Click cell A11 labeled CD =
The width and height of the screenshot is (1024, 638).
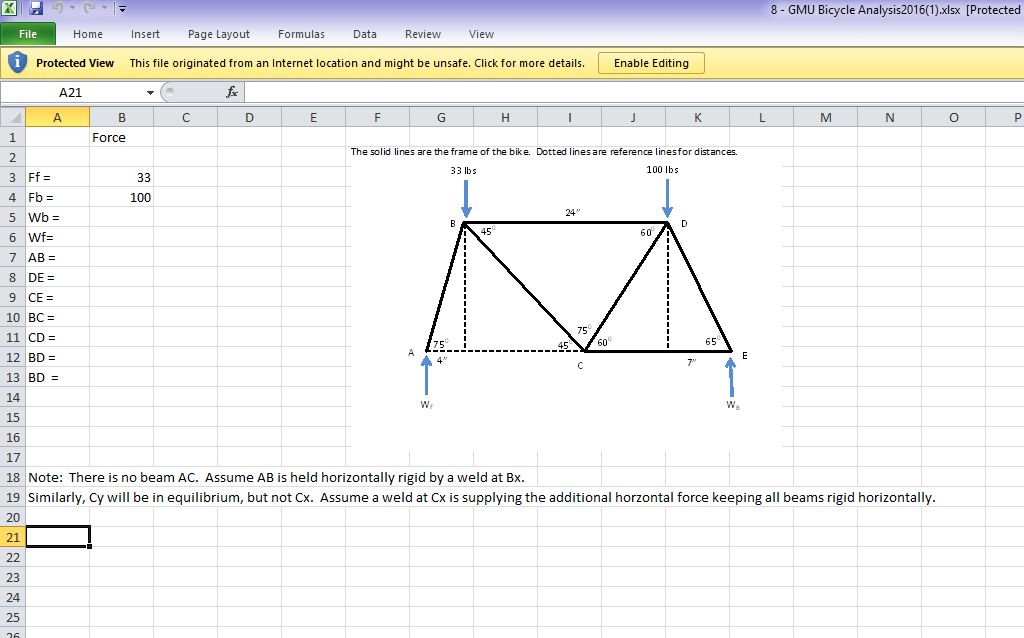[57, 338]
